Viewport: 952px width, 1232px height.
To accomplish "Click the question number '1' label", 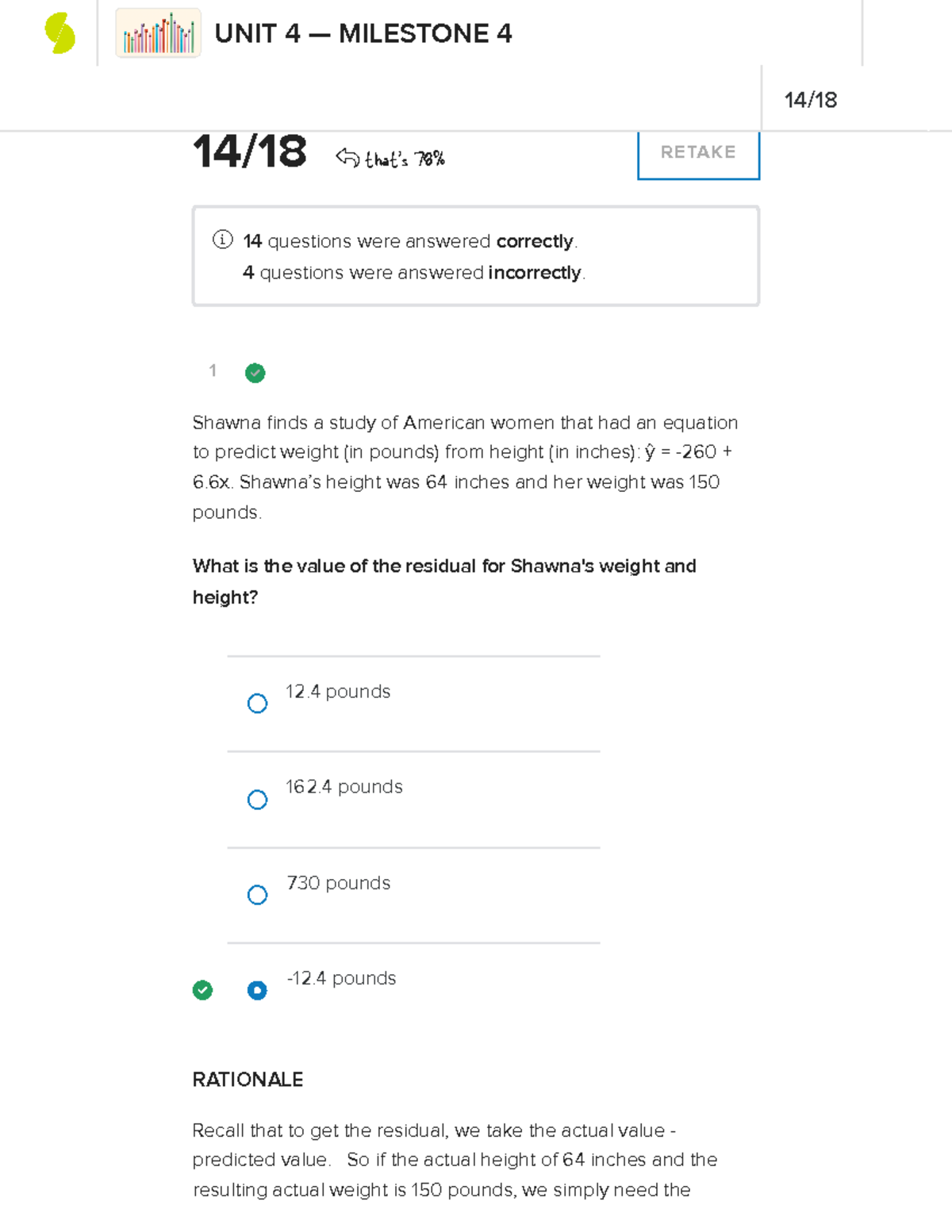I will pos(213,371).
